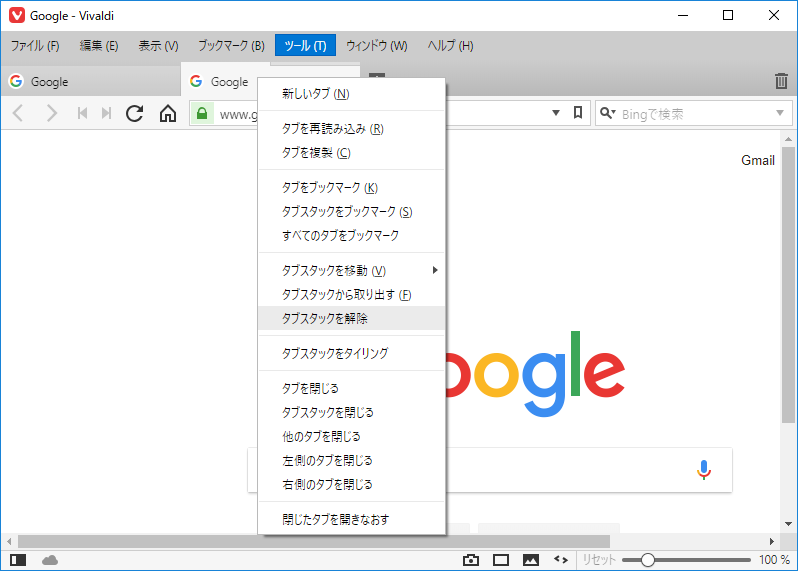Viewport: 798px width, 571px height.
Task: Choose タブスタックから取り出す (F)
Action: coord(352,295)
